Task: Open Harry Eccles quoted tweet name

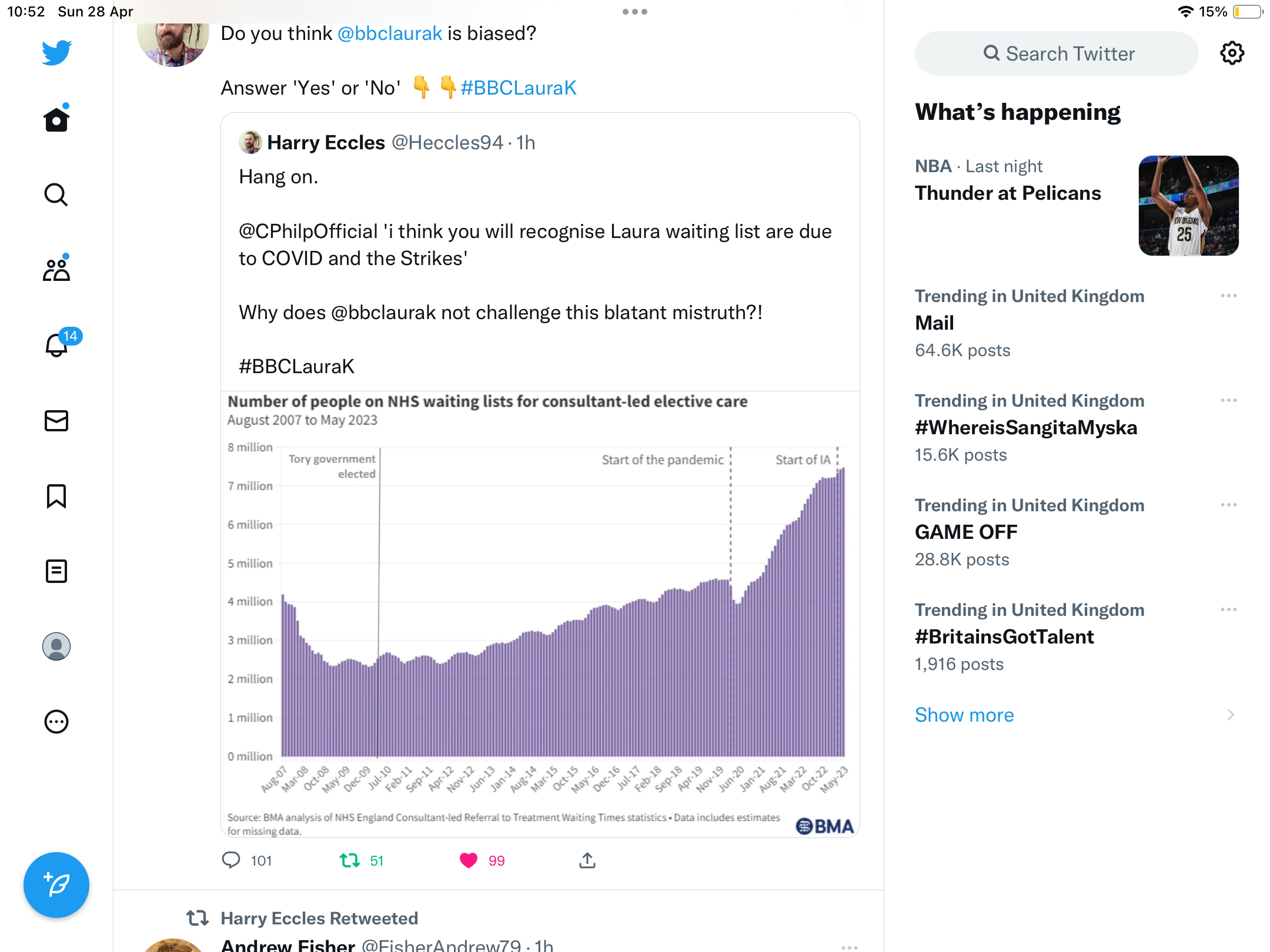Action: (x=326, y=142)
